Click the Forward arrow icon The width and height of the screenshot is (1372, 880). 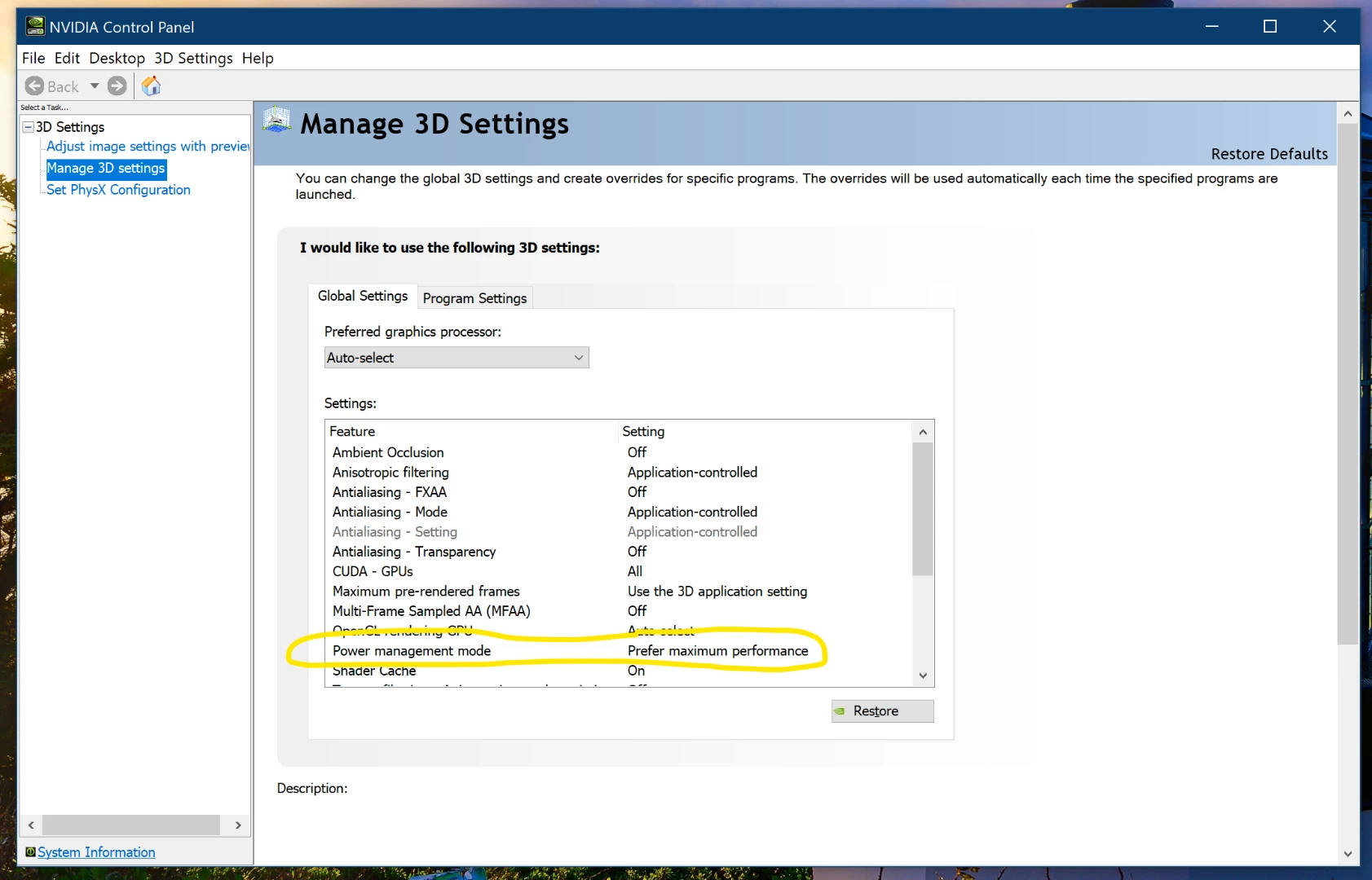click(x=117, y=86)
